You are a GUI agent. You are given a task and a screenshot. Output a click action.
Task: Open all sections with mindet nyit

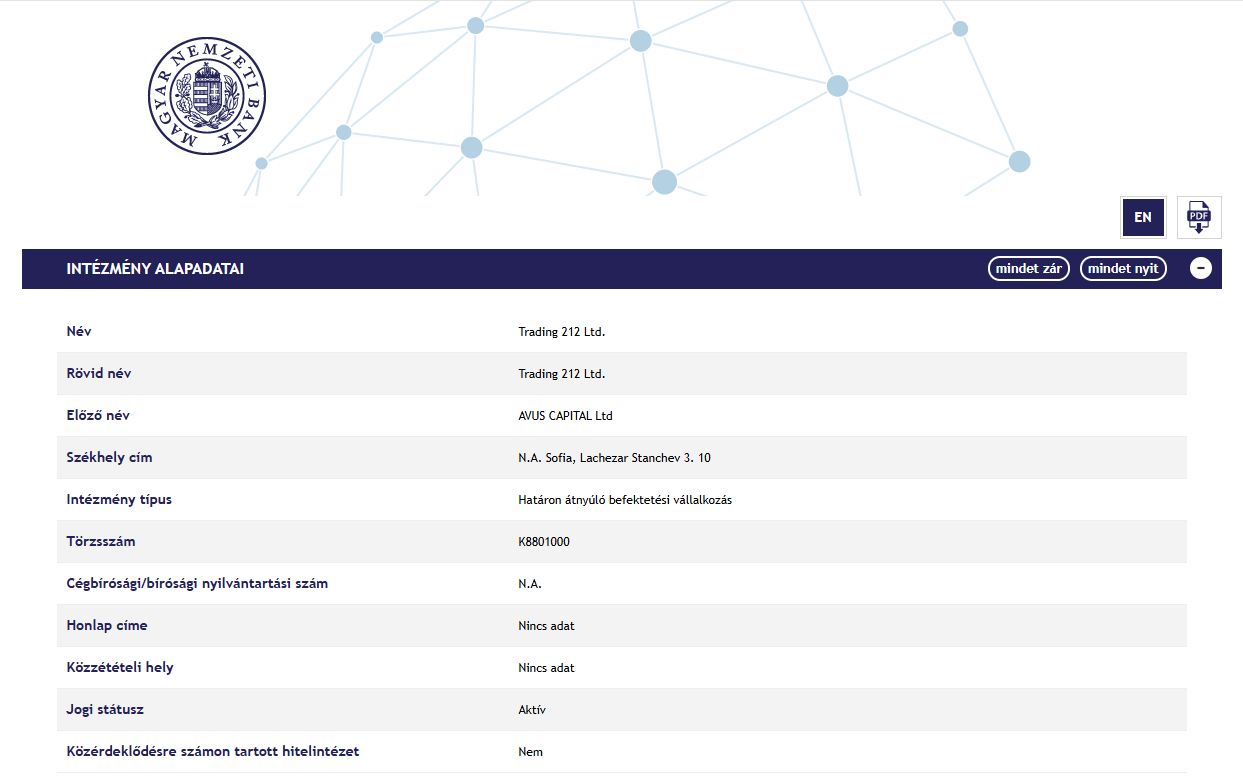pyautogui.click(x=1123, y=269)
